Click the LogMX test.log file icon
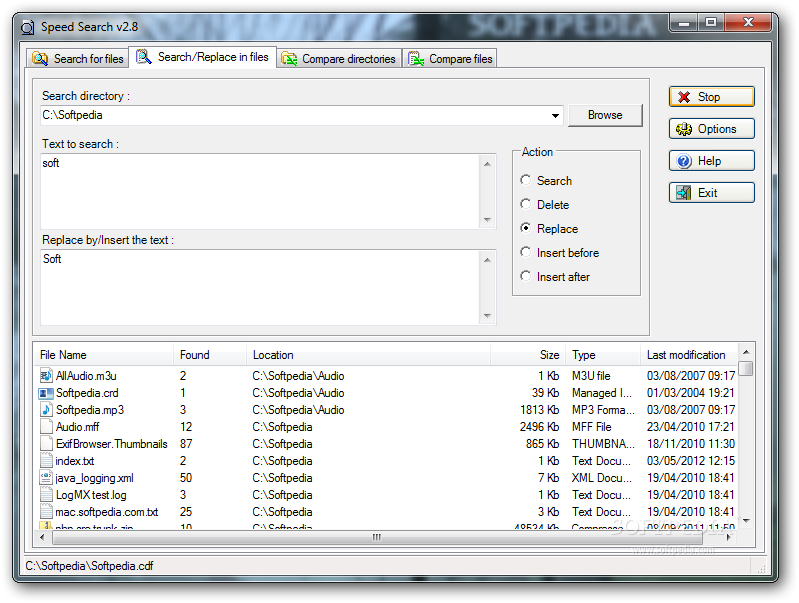The width and height of the screenshot is (799, 603). (46, 495)
